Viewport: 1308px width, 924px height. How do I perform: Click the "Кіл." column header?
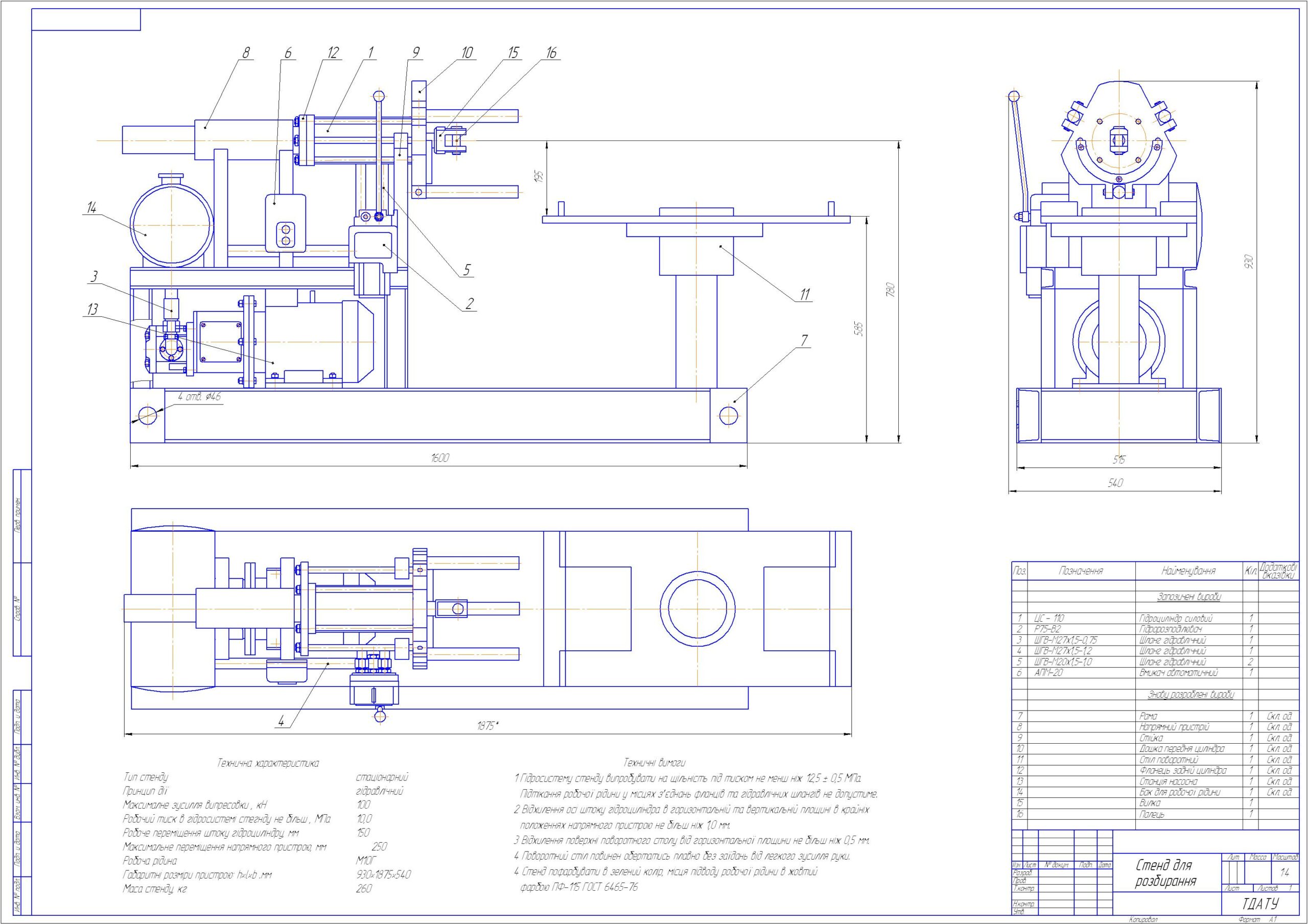pyautogui.click(x=1250, y=571)
